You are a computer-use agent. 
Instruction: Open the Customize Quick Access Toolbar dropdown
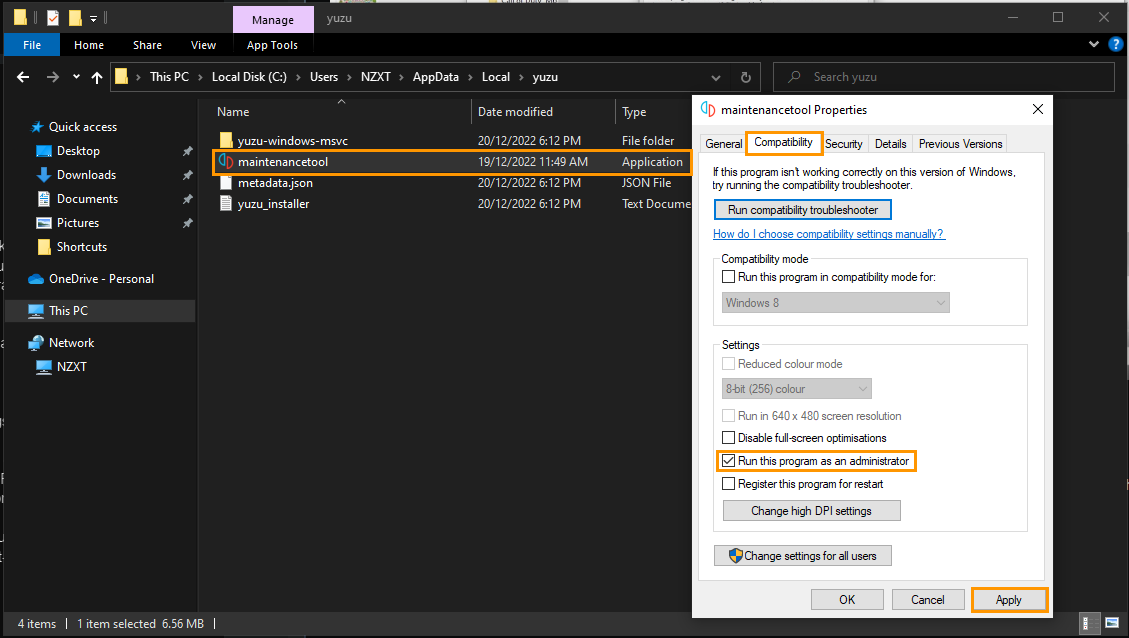tap(94, 18)
